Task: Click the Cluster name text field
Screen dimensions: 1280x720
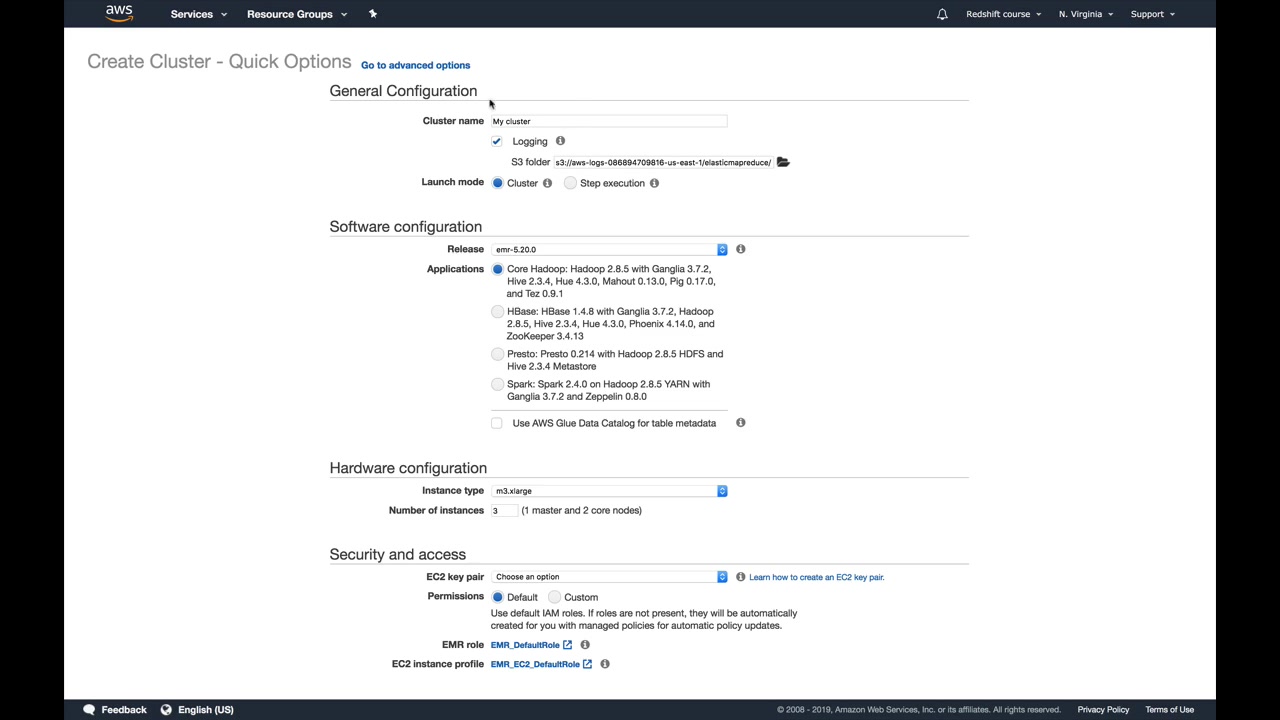Action: click(x=608, y=121)
